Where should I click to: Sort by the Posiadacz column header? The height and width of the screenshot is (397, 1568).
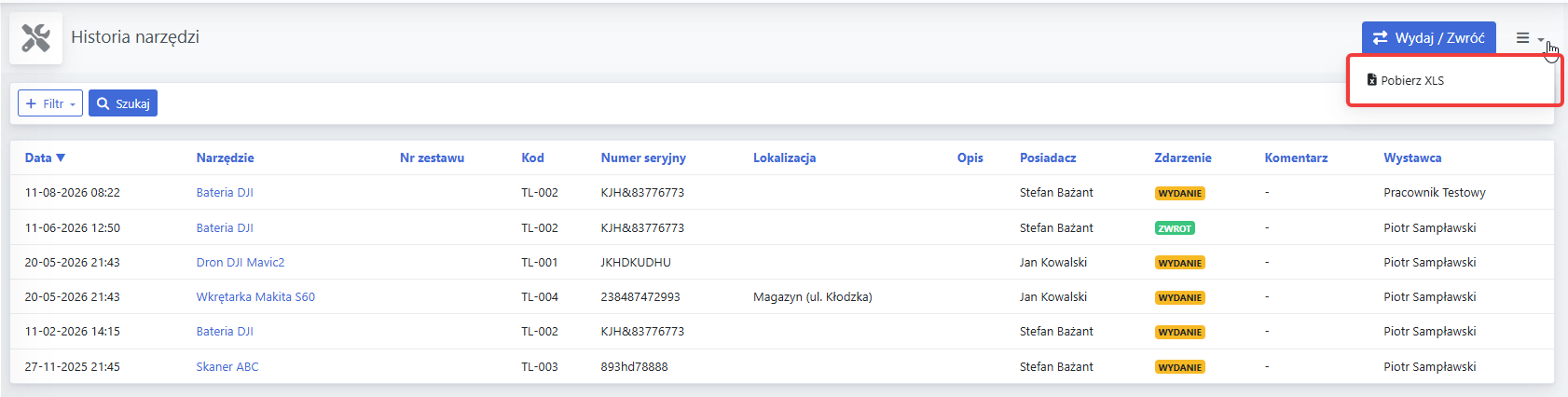[1048, 158]
